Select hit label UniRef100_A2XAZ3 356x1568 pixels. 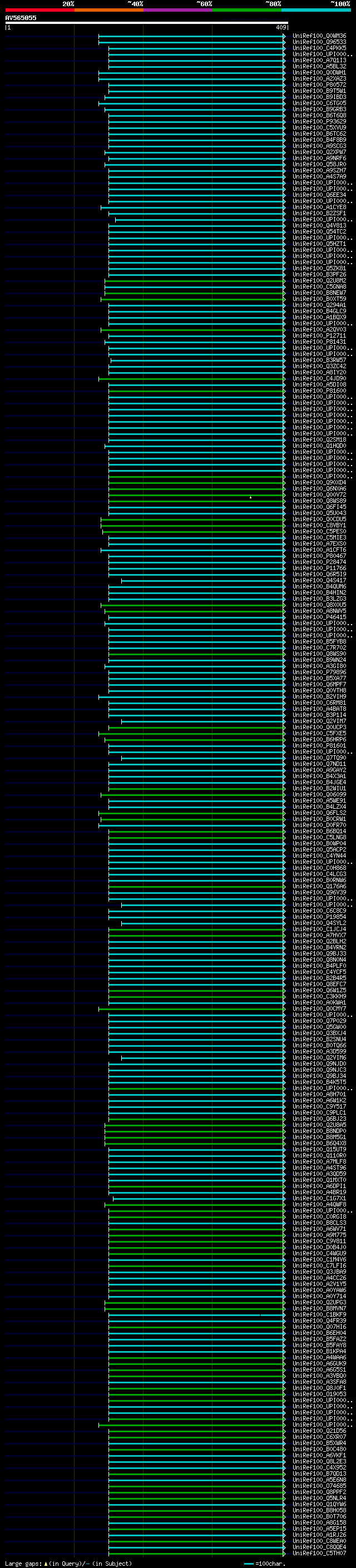(x=319, y=78)
